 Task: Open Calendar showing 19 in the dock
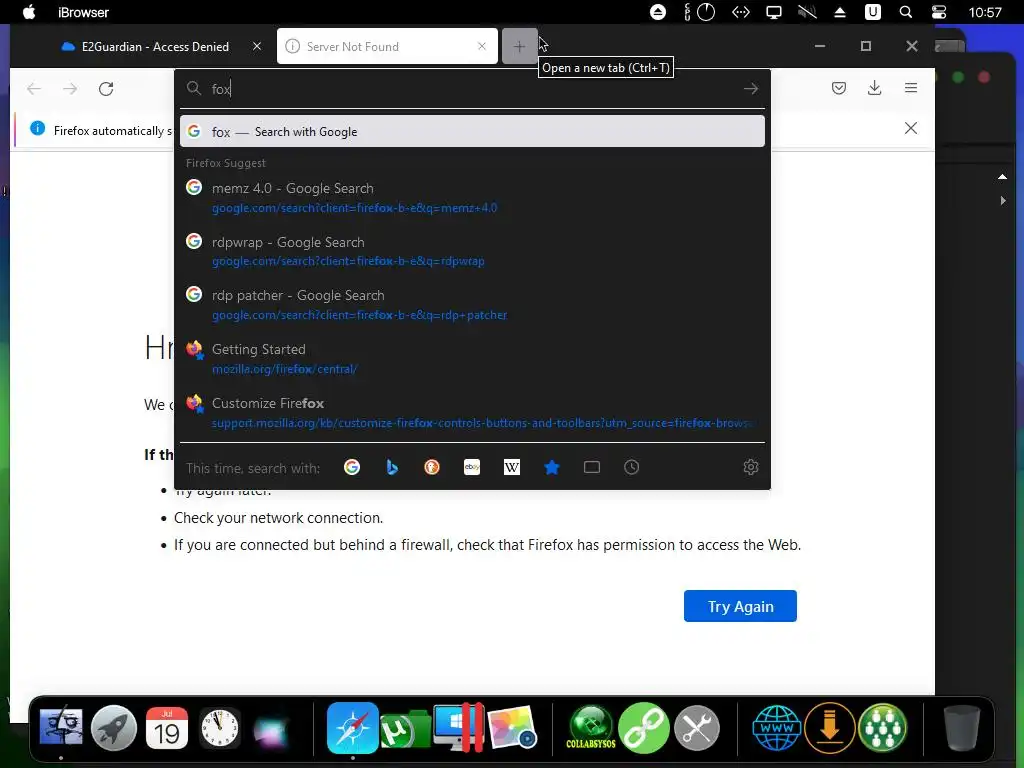[167, 727]
